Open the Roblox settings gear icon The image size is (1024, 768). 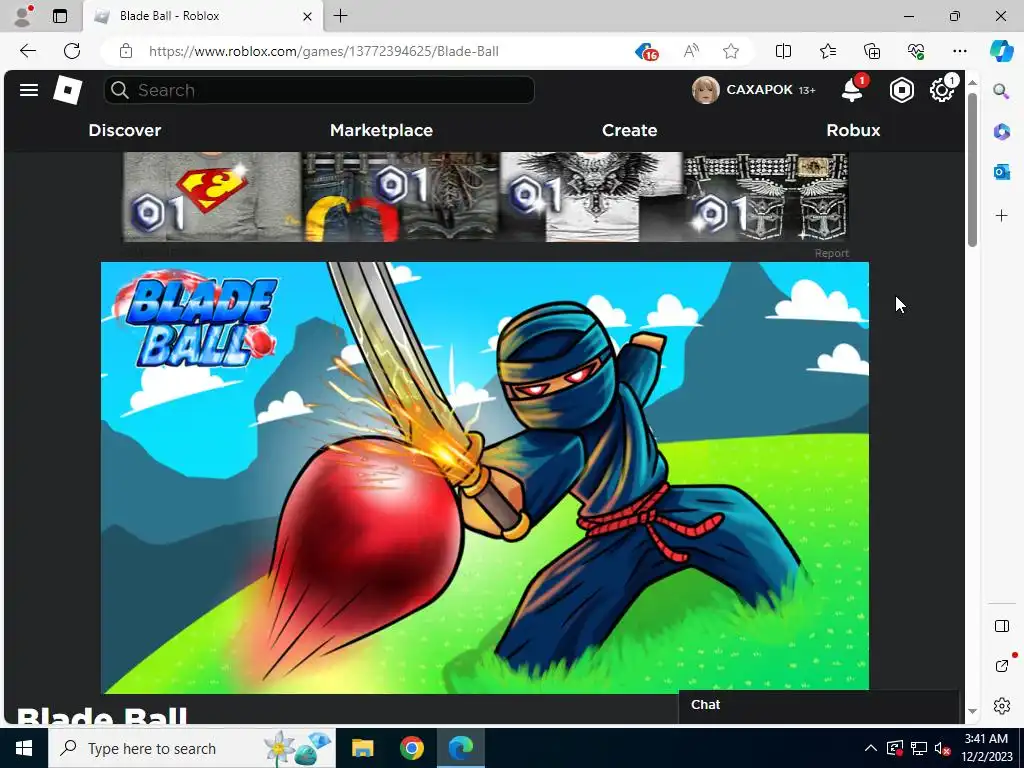tap(941, 90)
